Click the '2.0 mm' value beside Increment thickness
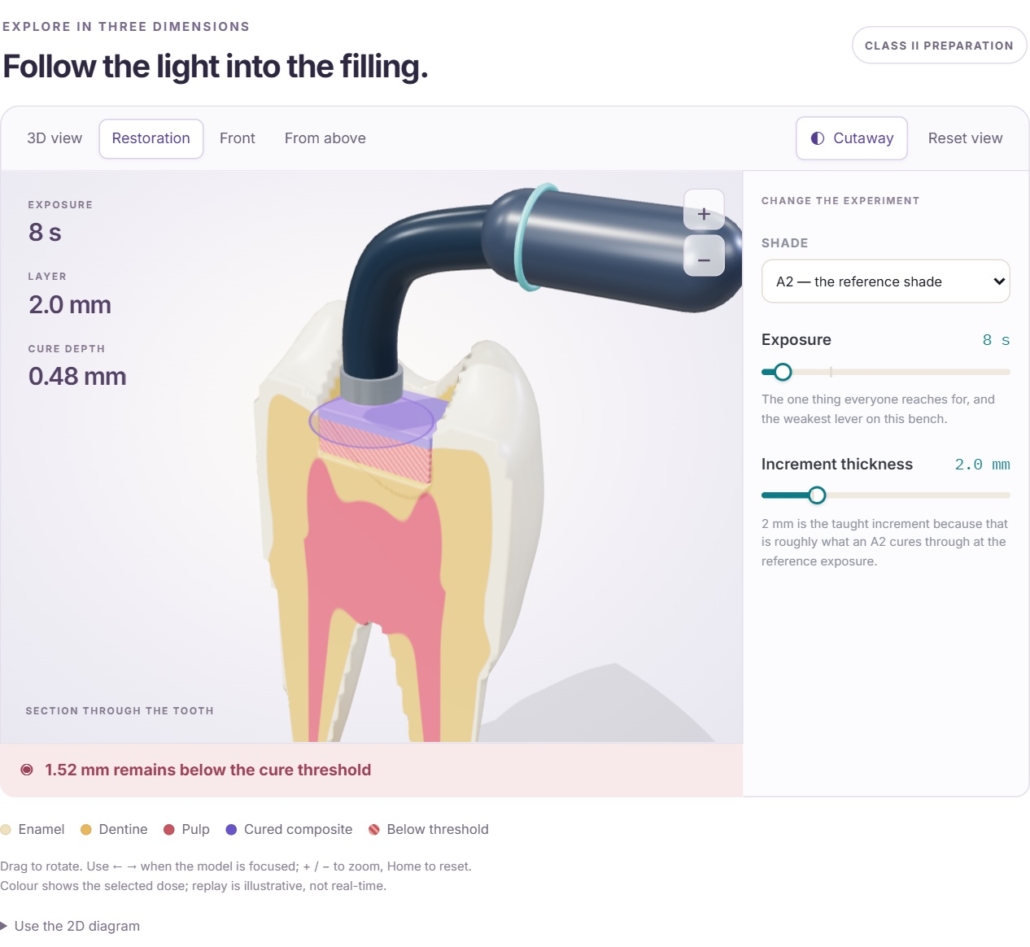This screenshot has width=1030, height=947. pos(982,465)
